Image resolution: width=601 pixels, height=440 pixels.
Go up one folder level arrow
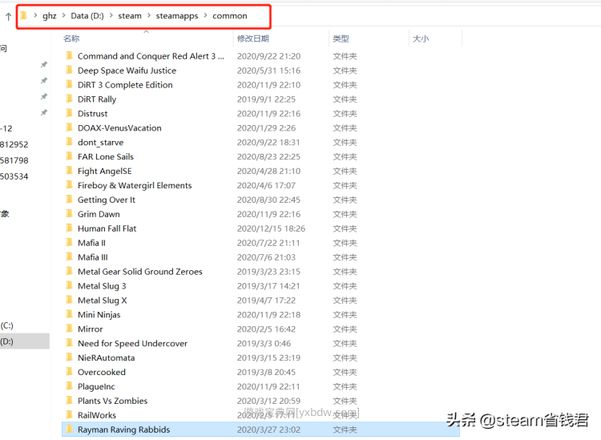(x=8, y=16)
